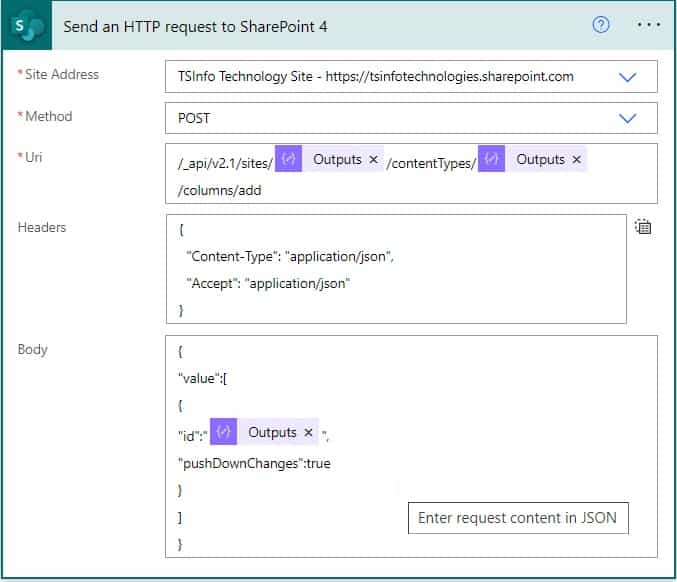This screenshot has width=677, height=582.
Task: Click the Uri label
Action: [33, 157]
